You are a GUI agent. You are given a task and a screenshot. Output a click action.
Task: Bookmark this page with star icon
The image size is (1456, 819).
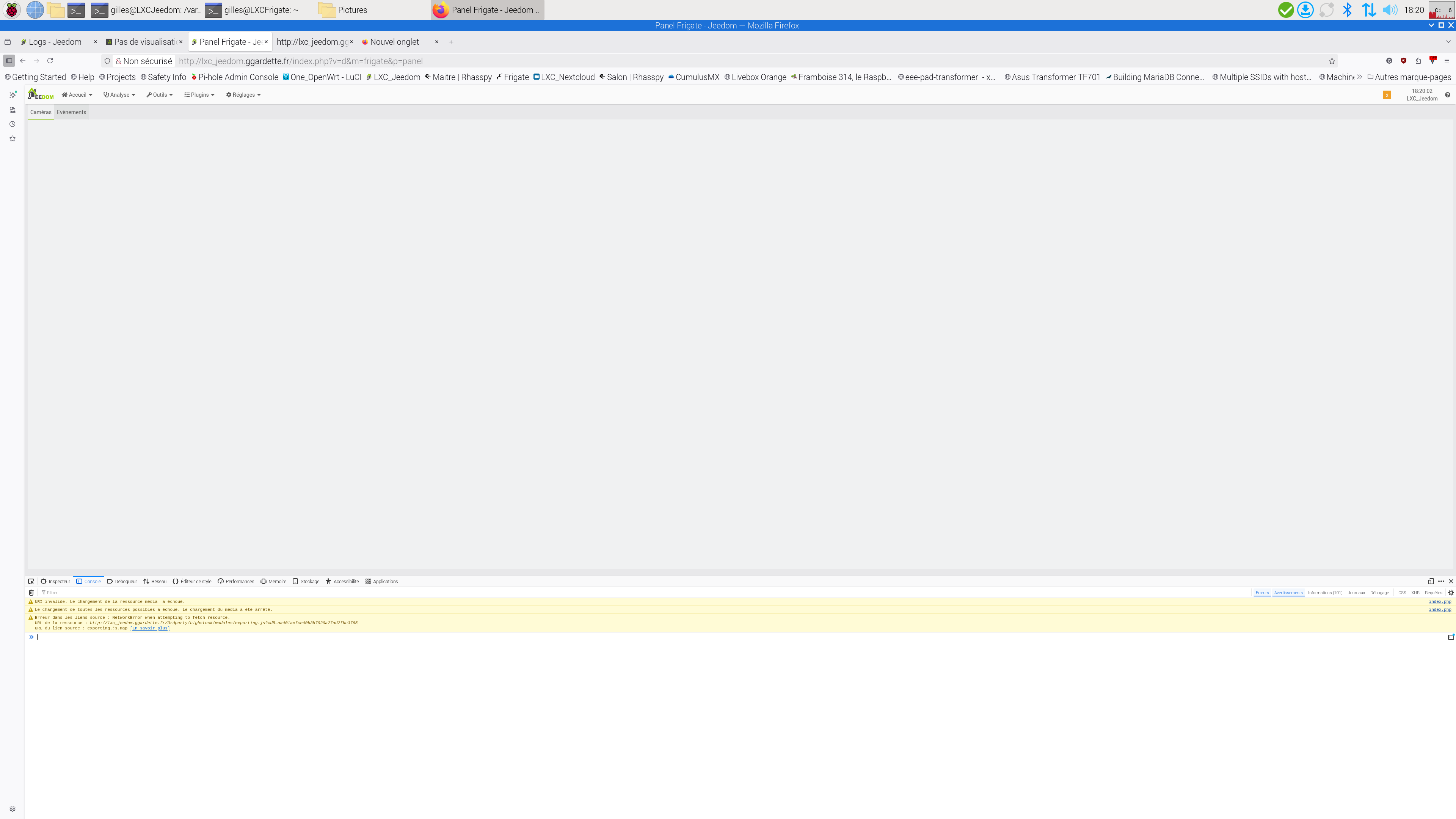click(1332, 61)
